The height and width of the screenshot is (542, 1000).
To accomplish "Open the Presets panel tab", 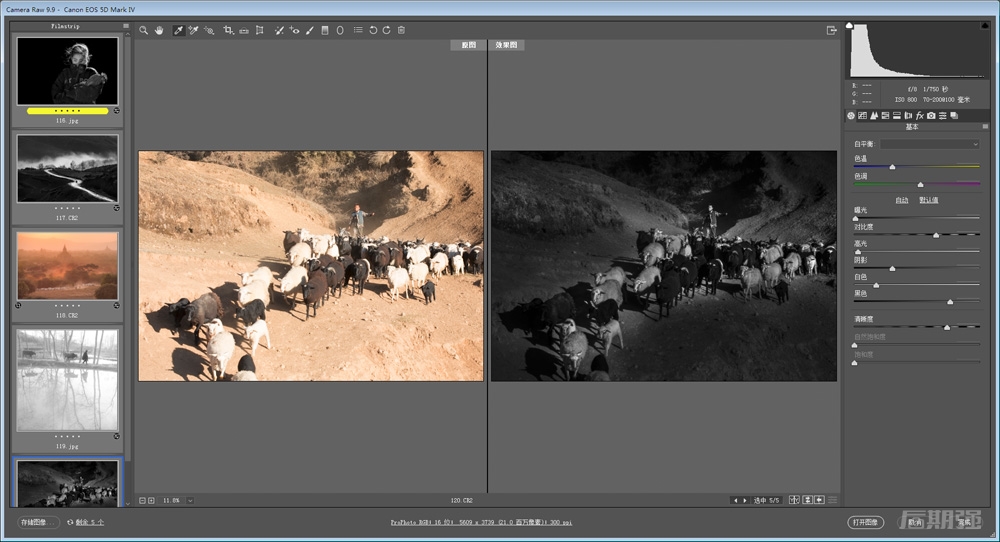I will point(943,115).
